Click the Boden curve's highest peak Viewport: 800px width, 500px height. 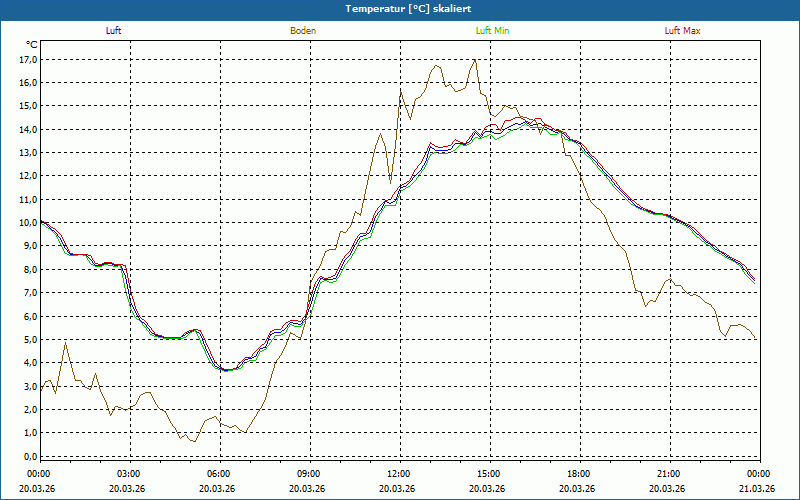click(x=475, y=60)
